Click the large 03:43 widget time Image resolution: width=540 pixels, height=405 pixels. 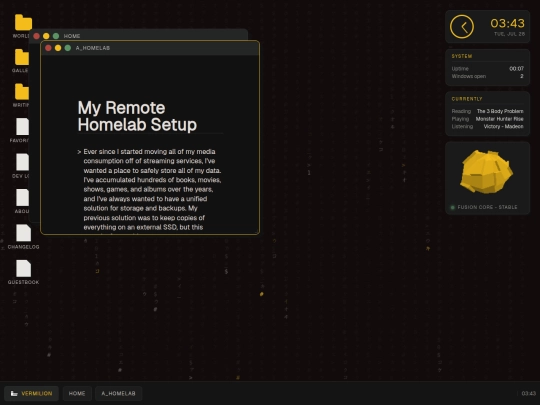[507, 23]
